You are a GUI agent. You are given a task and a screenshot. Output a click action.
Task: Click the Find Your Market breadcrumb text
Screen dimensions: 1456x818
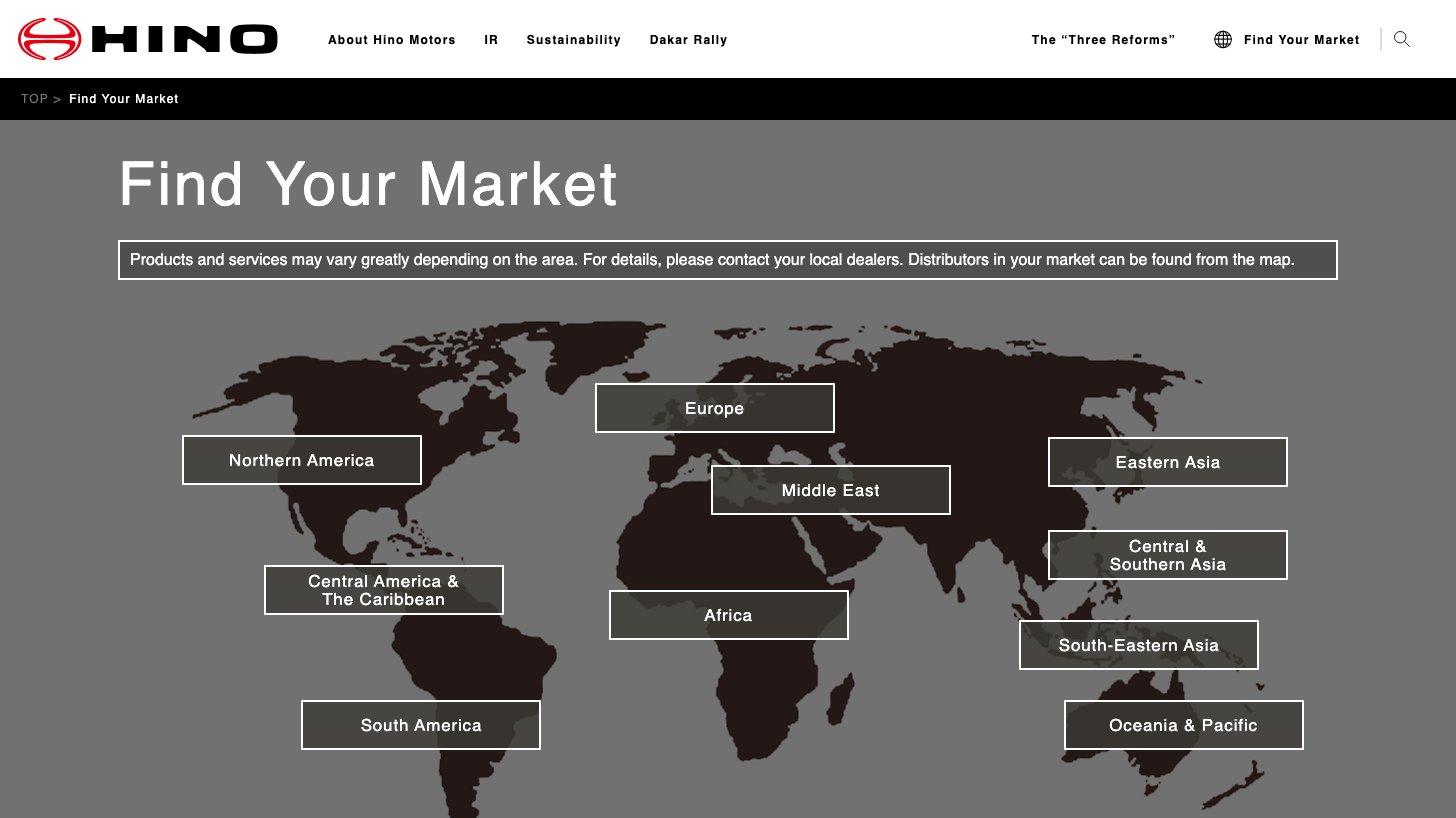click(x=124, y=99)
